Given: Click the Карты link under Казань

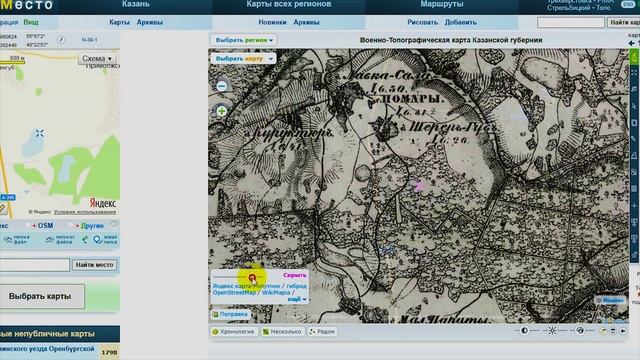Looking at the screenshot, I should (x=119, y=22).
